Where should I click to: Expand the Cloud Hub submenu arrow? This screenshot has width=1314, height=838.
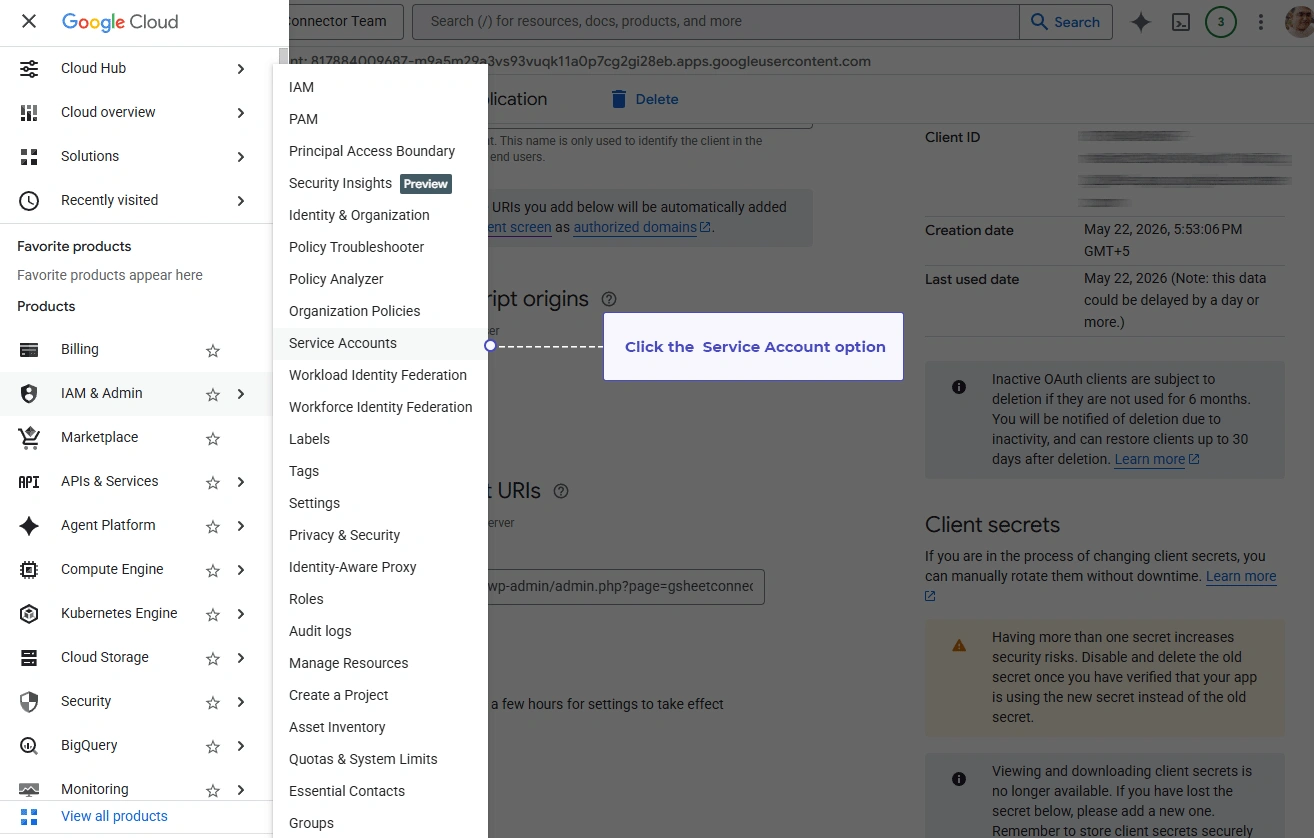click(241, 69)
